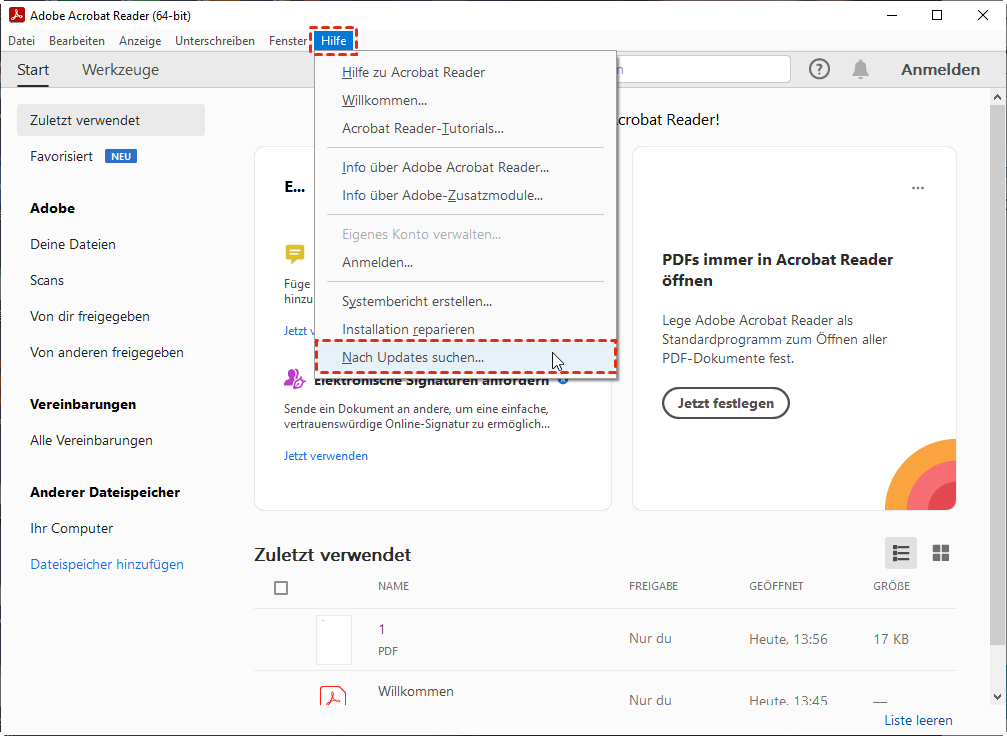Viewport: 1007px width, 736px height.
Task: Open the help question mark icon
Action: pyautogui.click(x=819, y=69)
